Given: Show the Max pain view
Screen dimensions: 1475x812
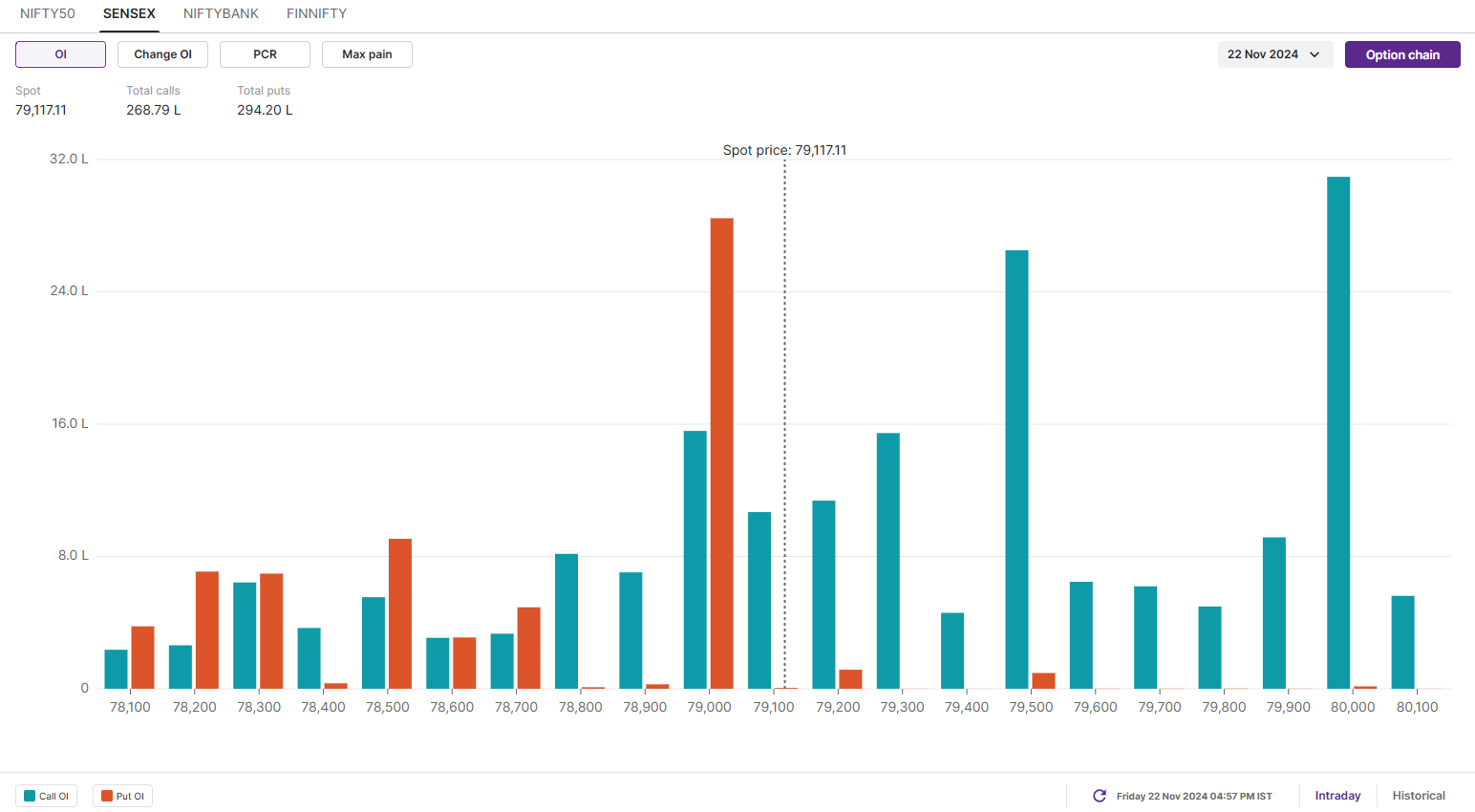Looking at the screenshot, I should point(367,54).
